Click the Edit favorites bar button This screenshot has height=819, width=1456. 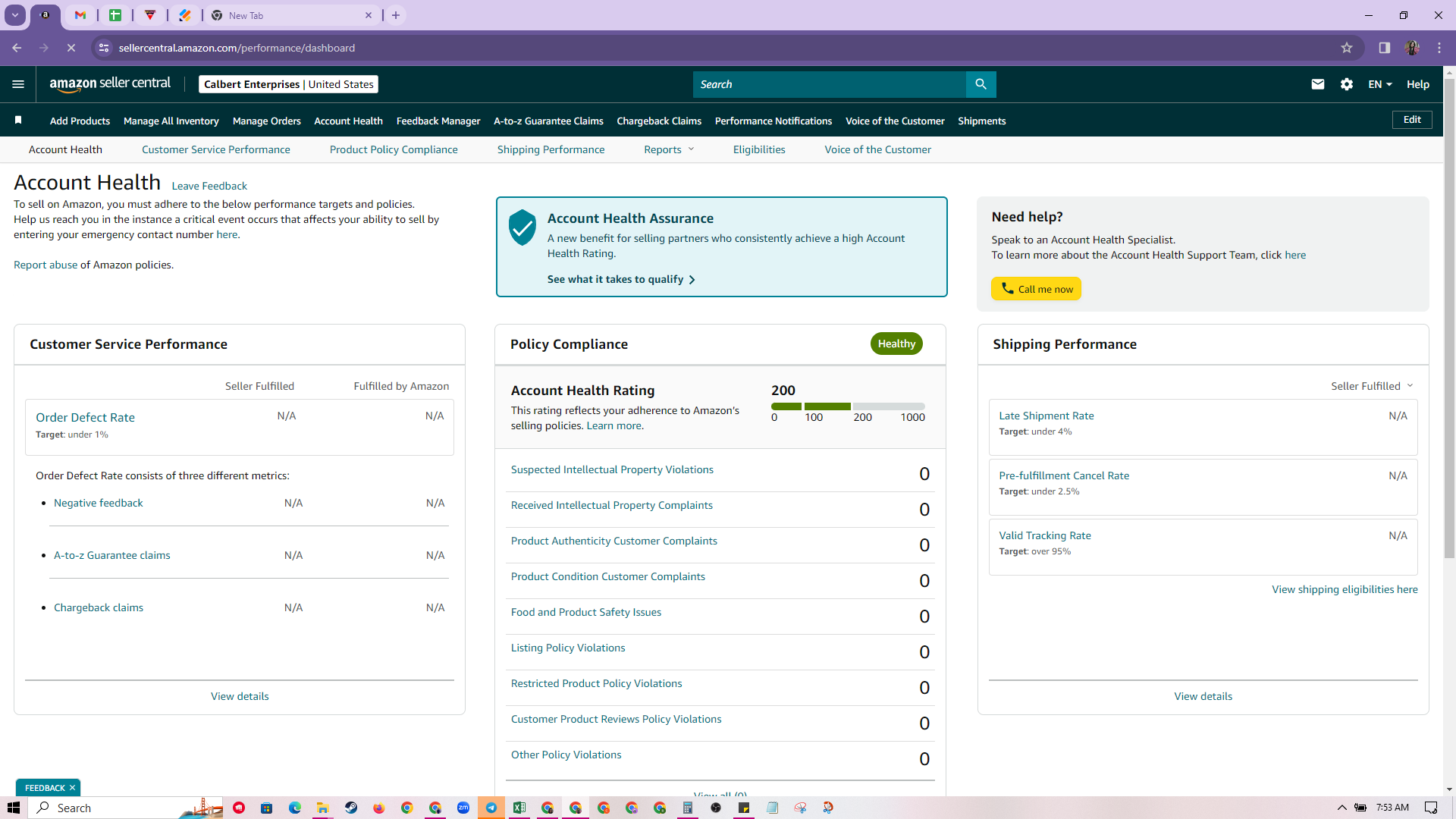point(1412,120)
